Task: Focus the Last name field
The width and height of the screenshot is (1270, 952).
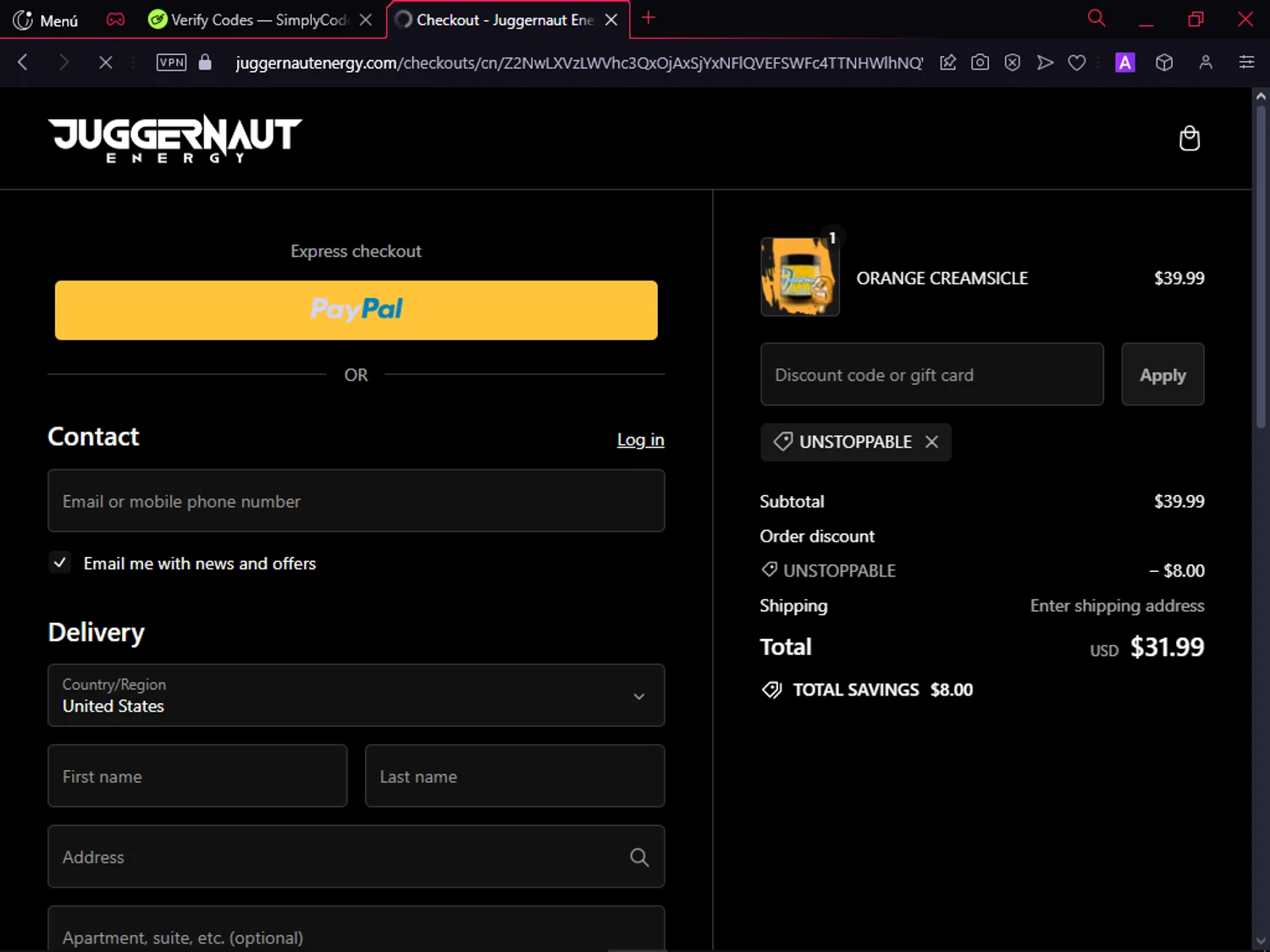Action: (515, 776)
